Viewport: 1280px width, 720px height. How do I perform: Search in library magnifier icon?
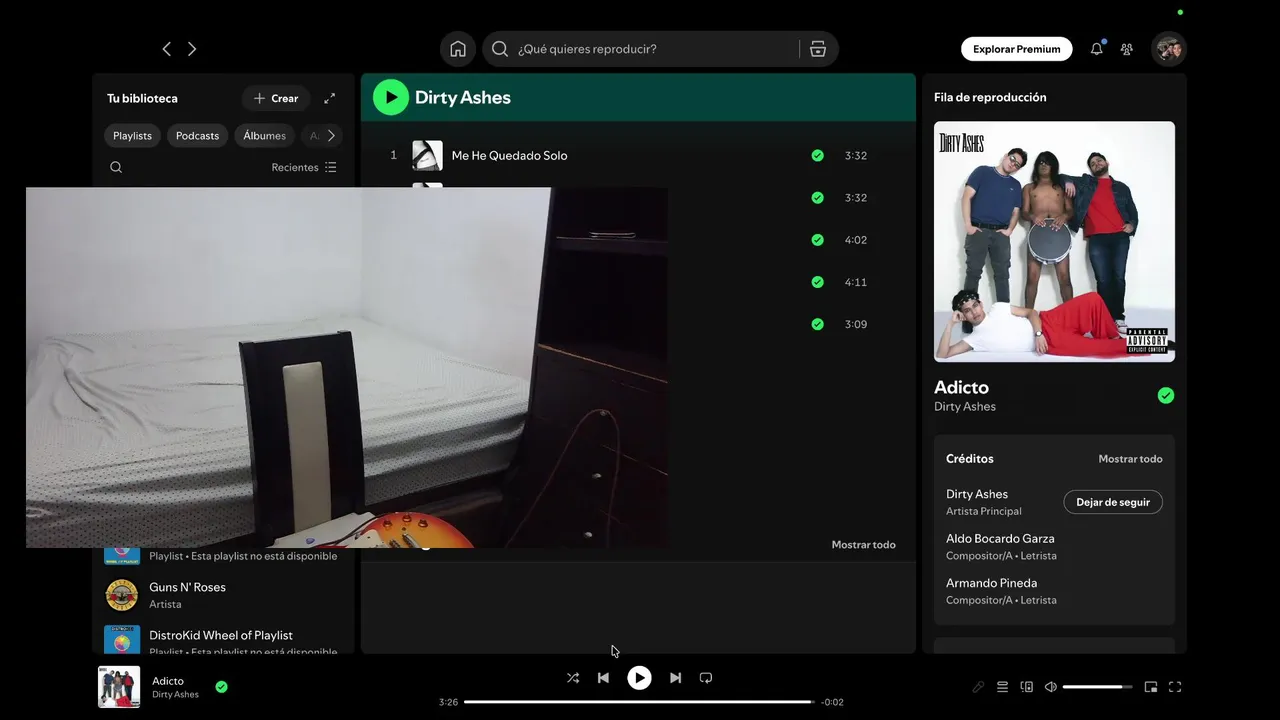point(116,167)
